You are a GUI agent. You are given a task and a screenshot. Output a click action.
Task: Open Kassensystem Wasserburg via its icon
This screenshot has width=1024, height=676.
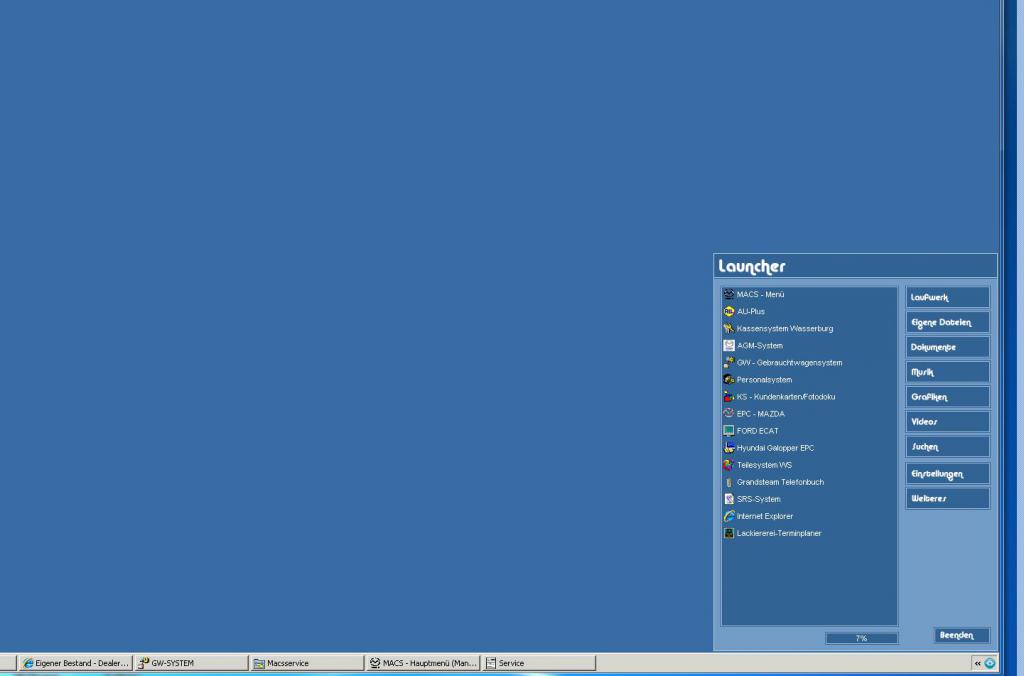729,329
